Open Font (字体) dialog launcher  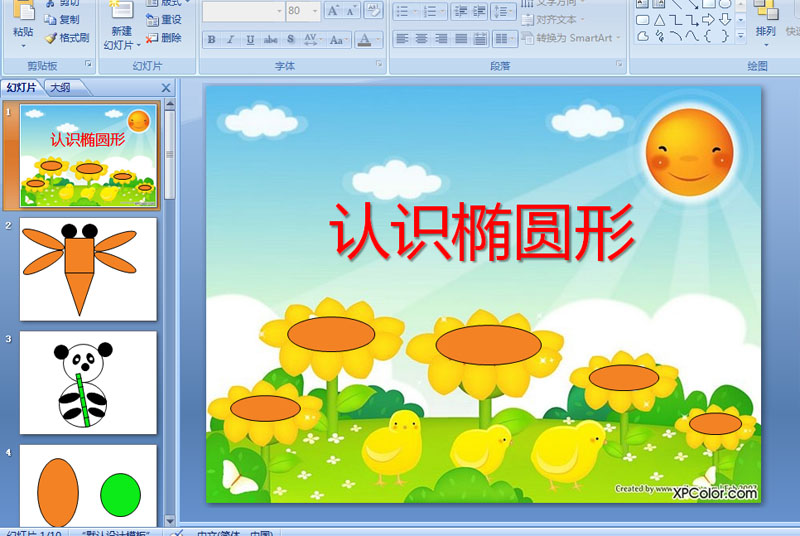[379, 64]
